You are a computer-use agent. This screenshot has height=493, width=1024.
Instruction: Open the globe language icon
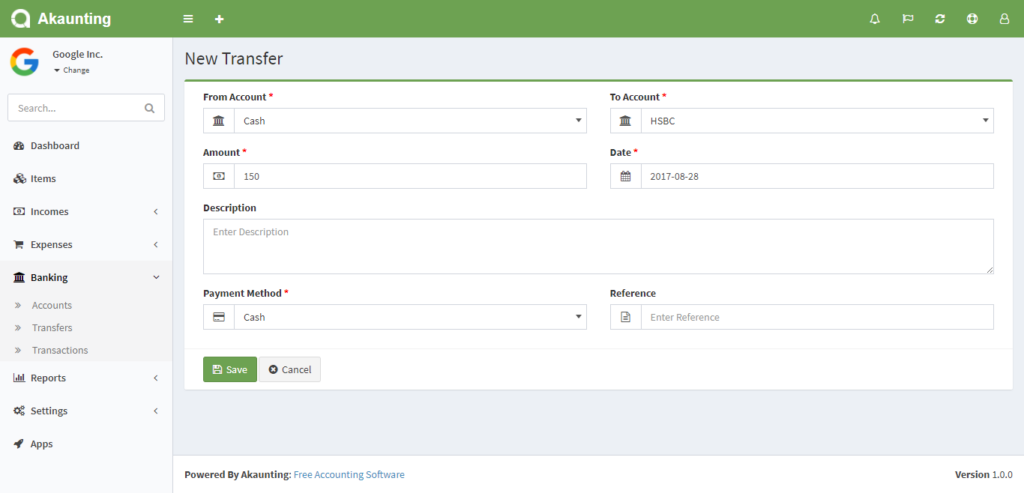(x=972, y=19)
